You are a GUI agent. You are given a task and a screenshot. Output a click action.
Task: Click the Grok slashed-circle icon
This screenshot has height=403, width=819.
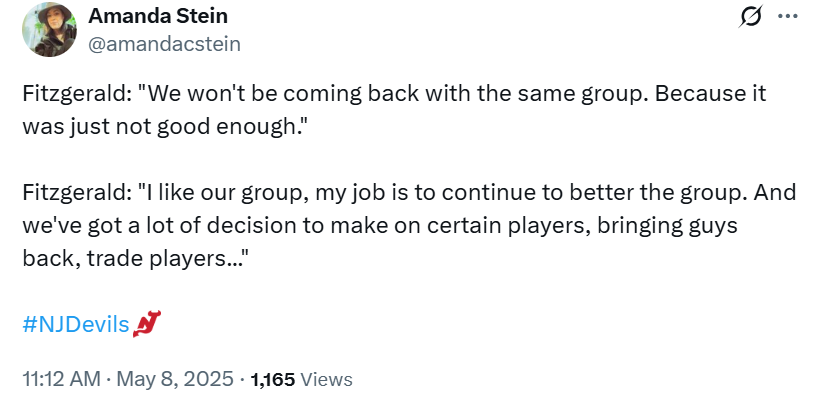tap(751, 16)
